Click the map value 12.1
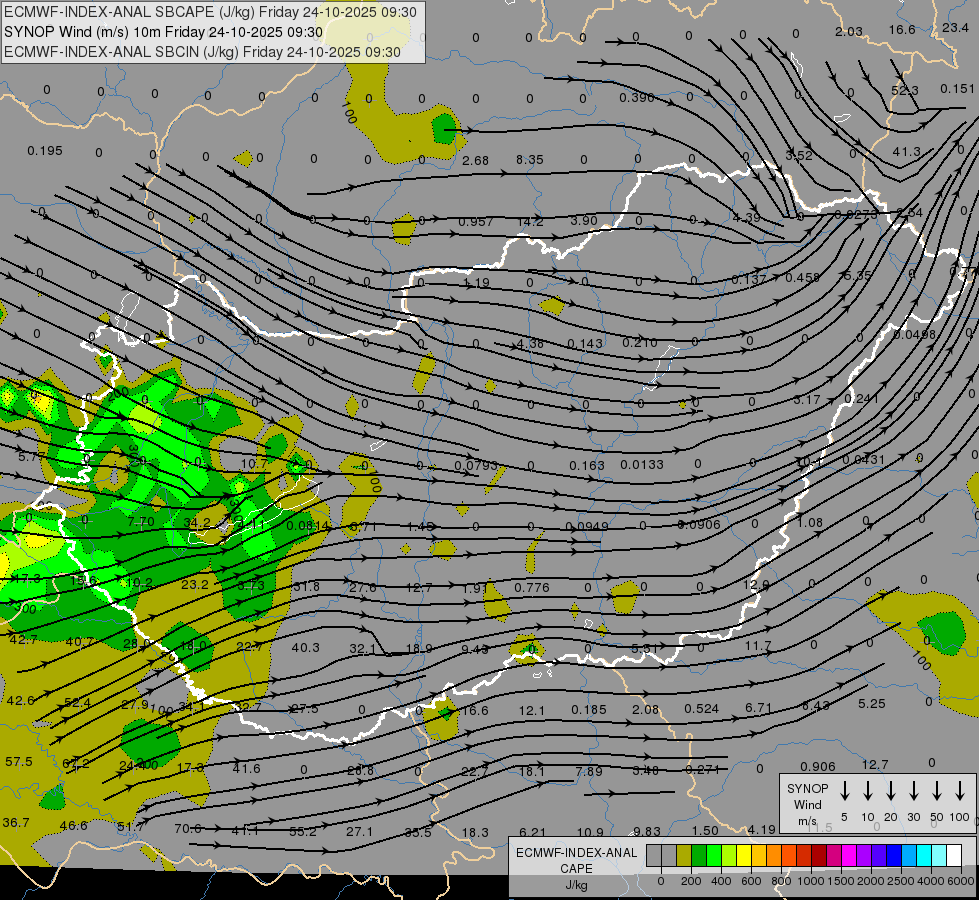Screen dimensions: 979x900 coord(531,711)
